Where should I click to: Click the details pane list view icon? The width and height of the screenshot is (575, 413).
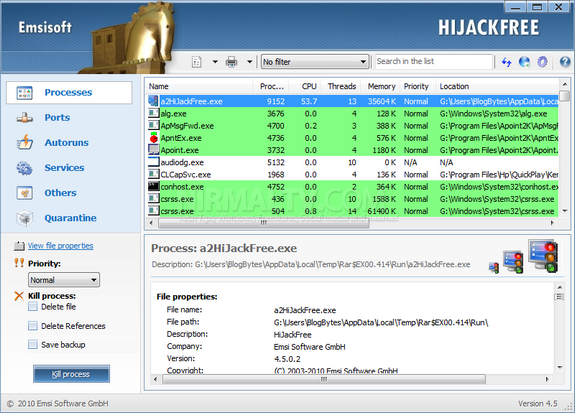pos(560,296)
